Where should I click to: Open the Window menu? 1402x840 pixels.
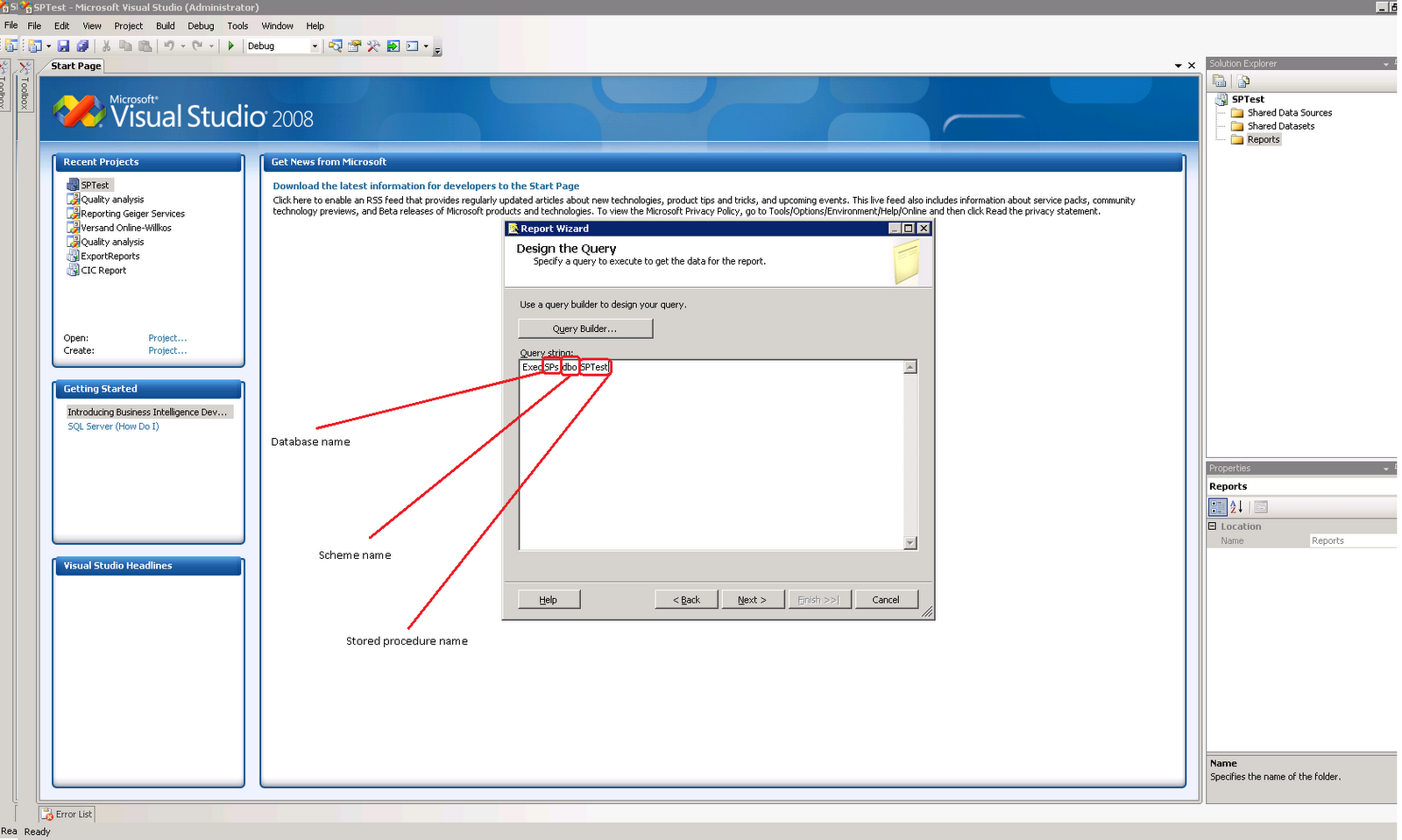pos(278,26)
